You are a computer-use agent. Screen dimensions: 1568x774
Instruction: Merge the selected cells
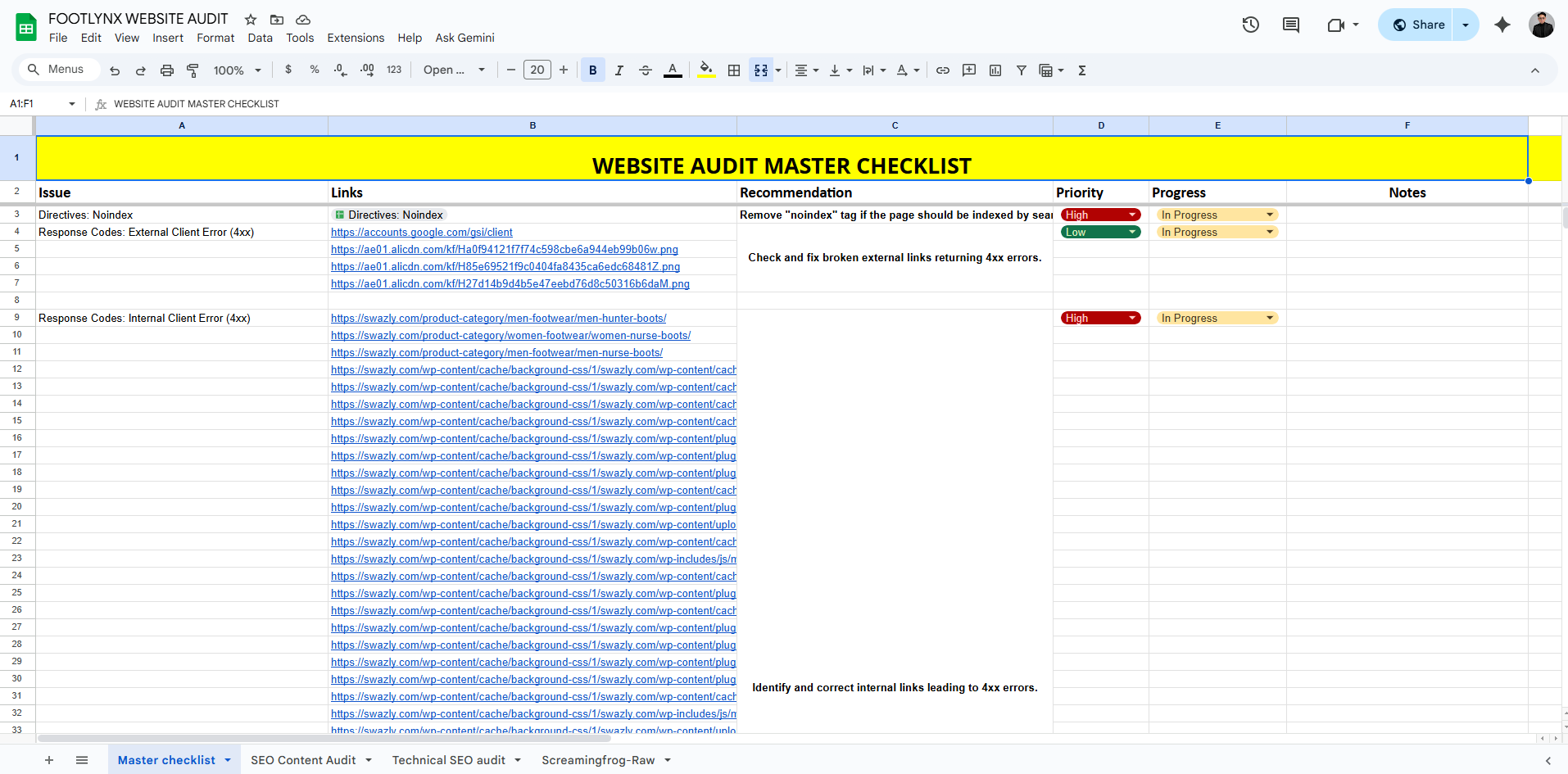pos(761,70)
